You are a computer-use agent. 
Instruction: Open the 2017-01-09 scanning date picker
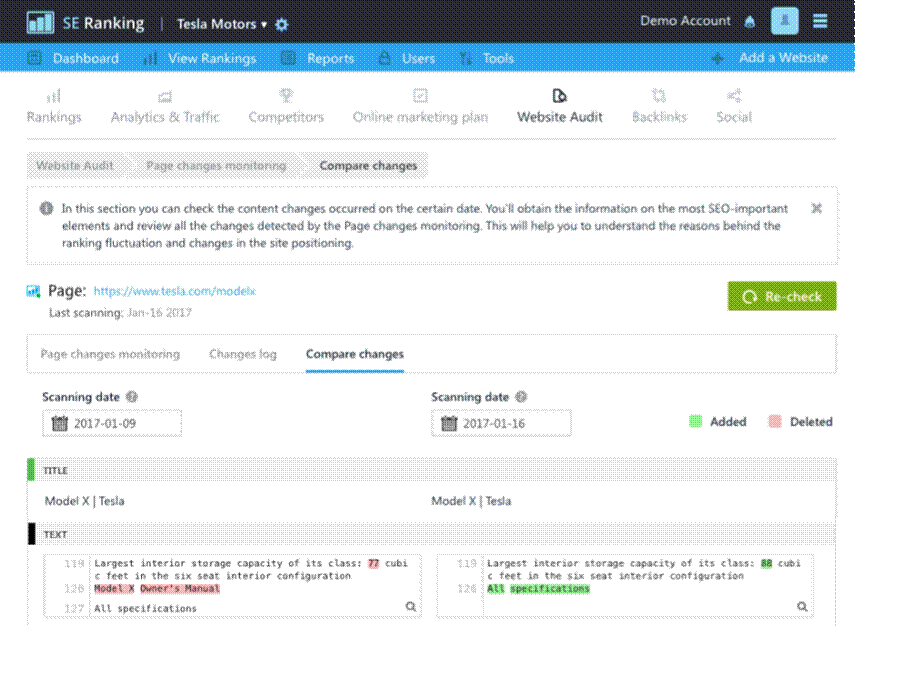pos(112,423)
